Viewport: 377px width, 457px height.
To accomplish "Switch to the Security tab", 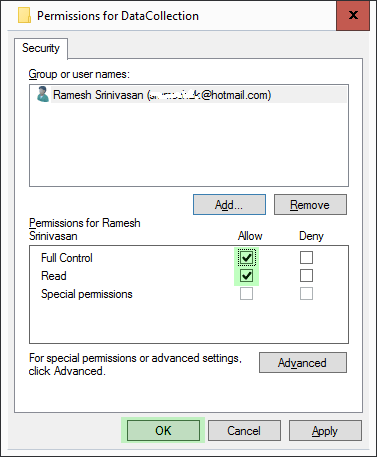I will tap(41, 48).
